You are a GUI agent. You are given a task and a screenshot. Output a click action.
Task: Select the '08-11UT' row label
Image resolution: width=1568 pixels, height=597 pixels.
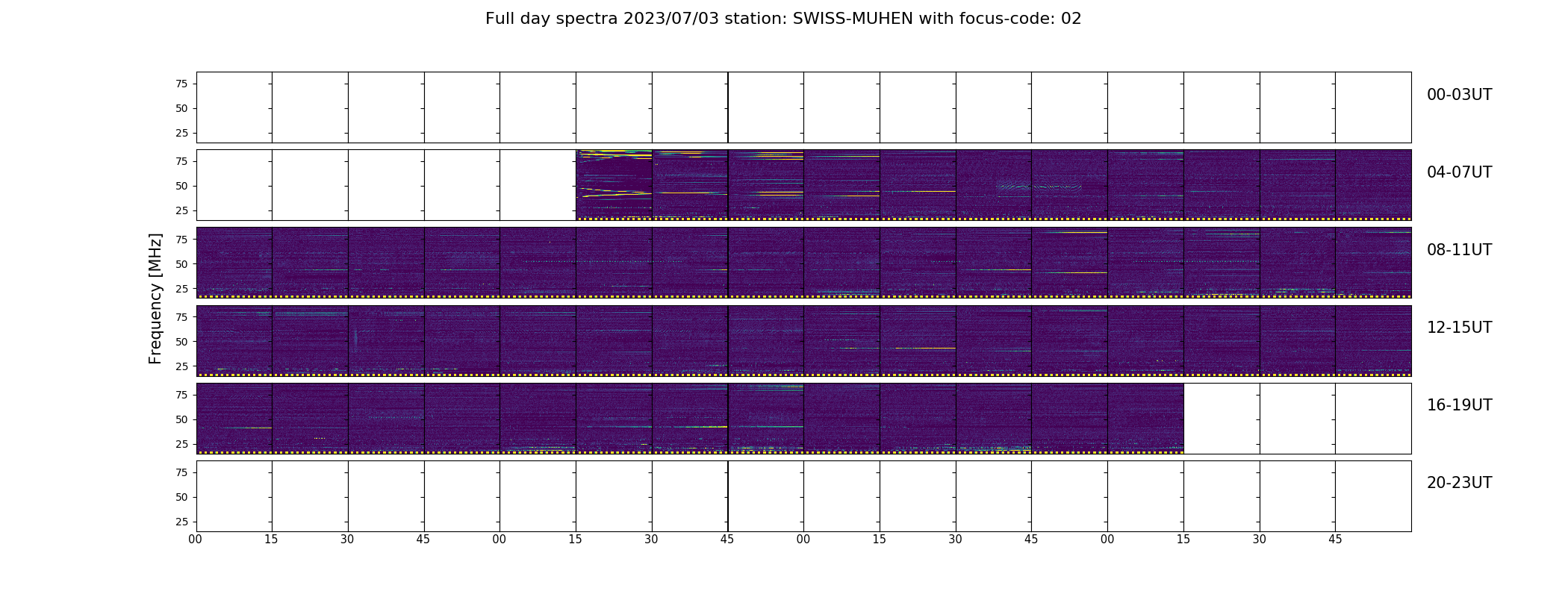1459,250
